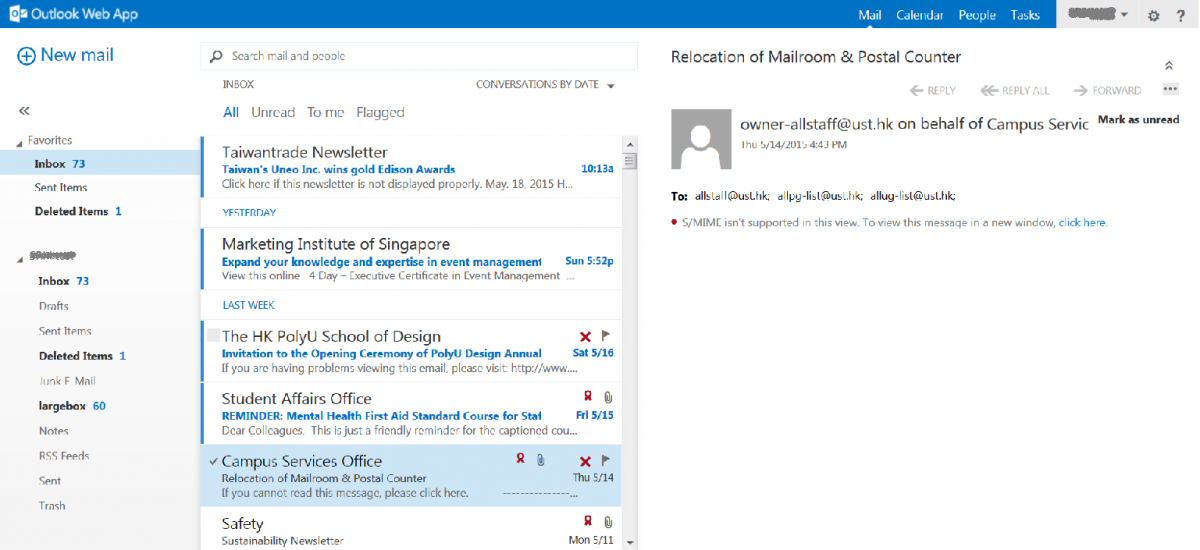The image size is (1200, 550).
Task: Reply to the message with Reply arrow
Action: click(933, 90)
